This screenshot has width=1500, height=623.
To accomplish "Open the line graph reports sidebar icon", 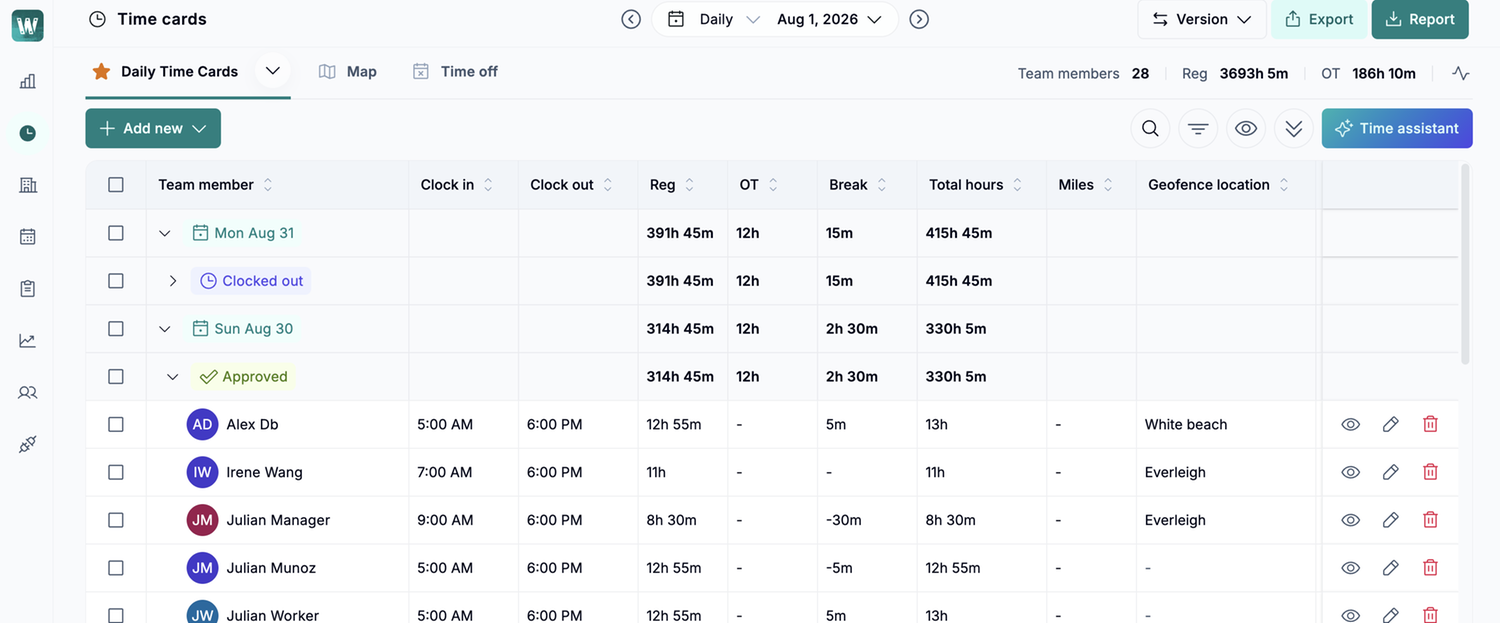I will [x=28, y=341].
